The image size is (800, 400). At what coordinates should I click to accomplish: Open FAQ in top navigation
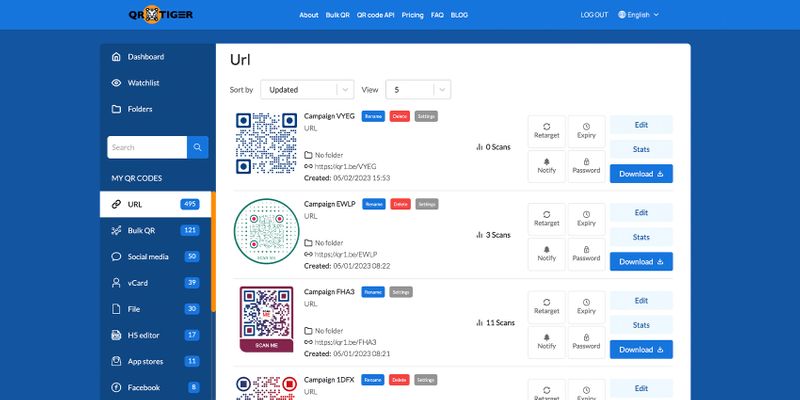(437, 15)
